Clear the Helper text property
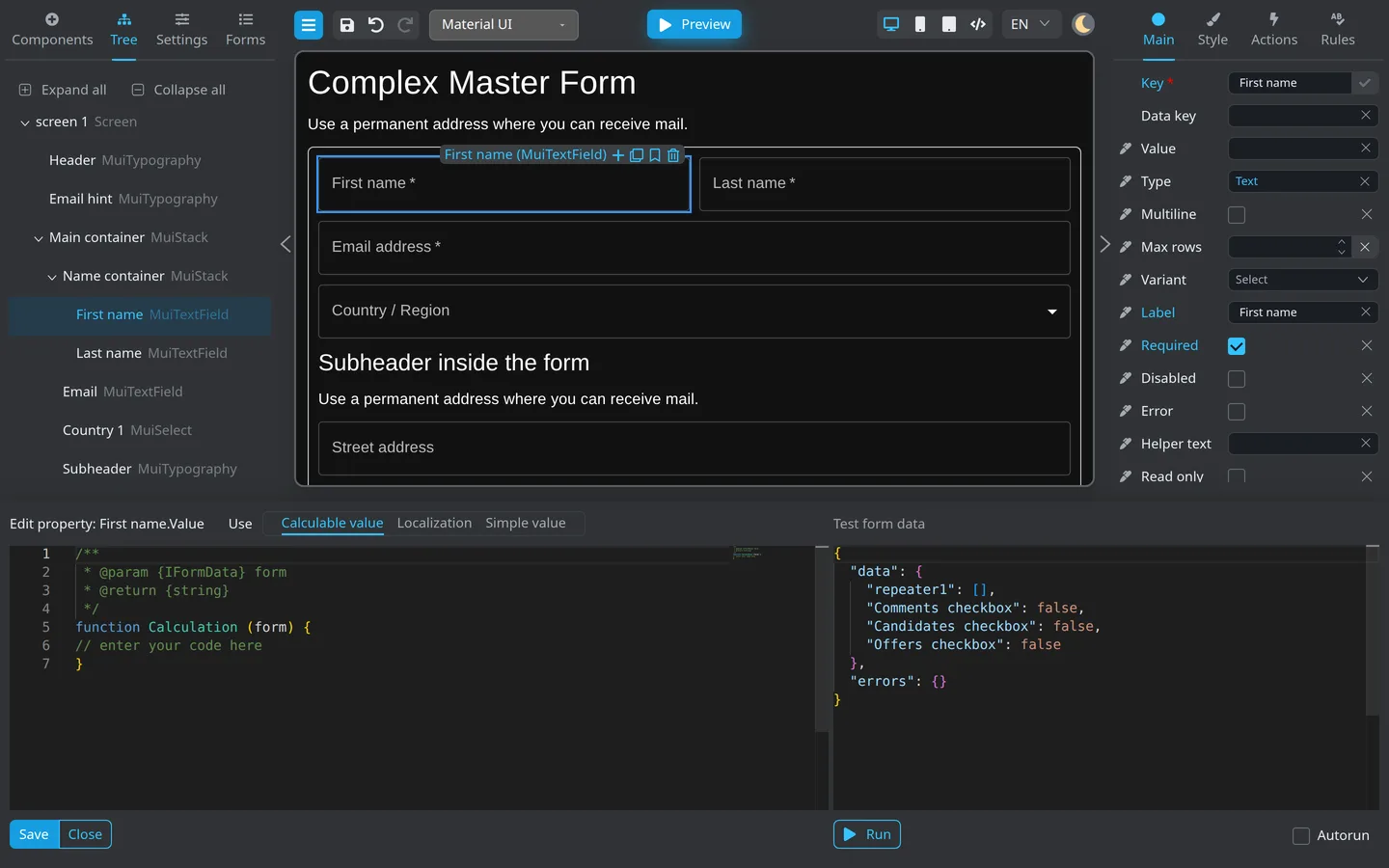 click(x=1366, y=444)
